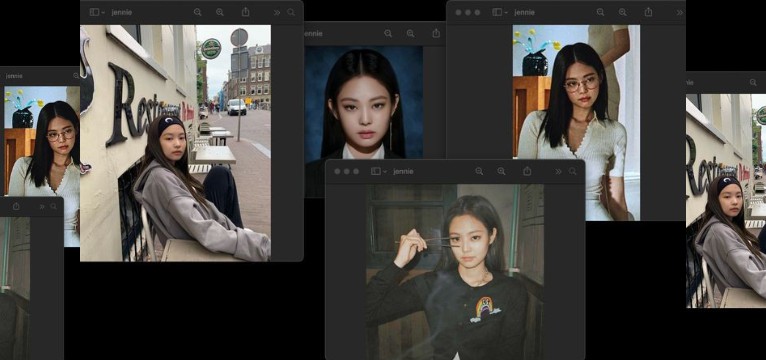This screenshot has height=360, width=766.
Task: Zoom in on the blue-background portrait window
Action: (x=410, y=33)
